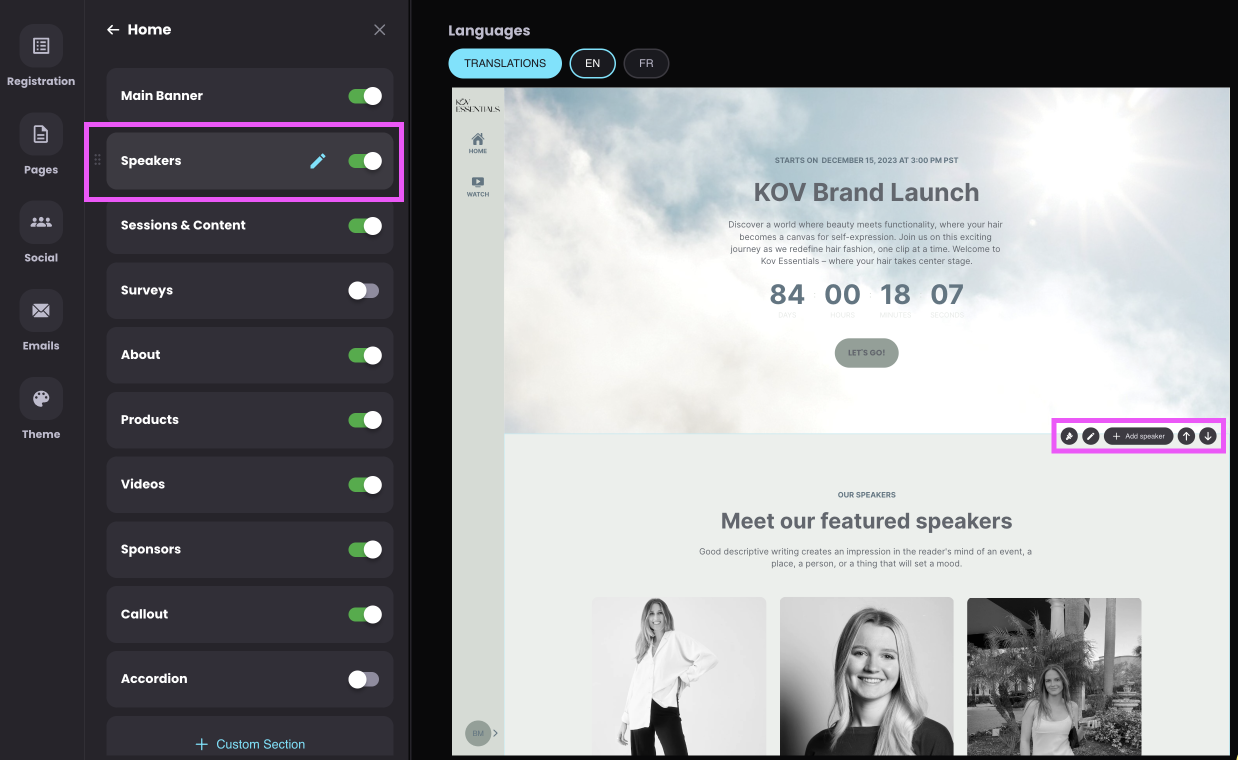Disable the Videos section toggle
1238x760 pixels.
point(365,484)
